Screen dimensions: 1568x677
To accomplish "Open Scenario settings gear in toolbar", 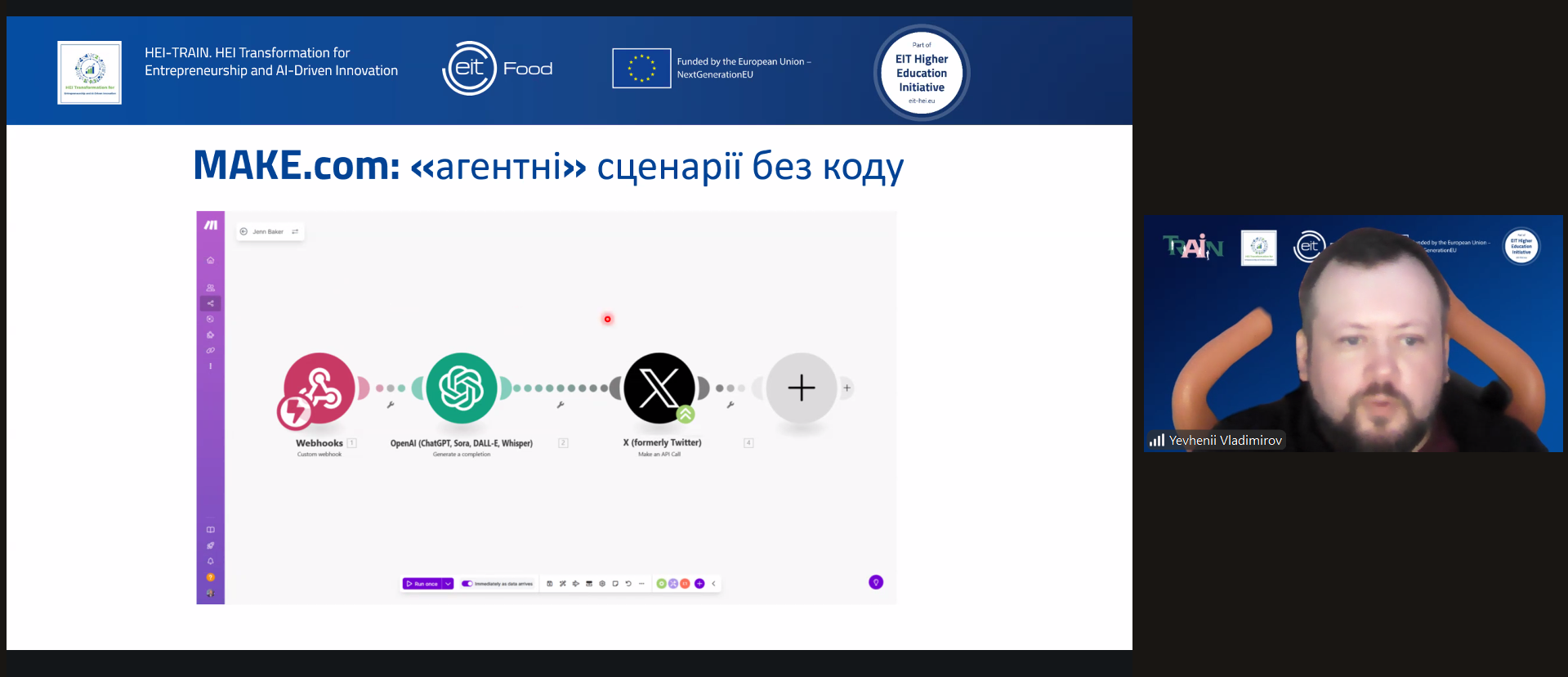I will 602,584.
